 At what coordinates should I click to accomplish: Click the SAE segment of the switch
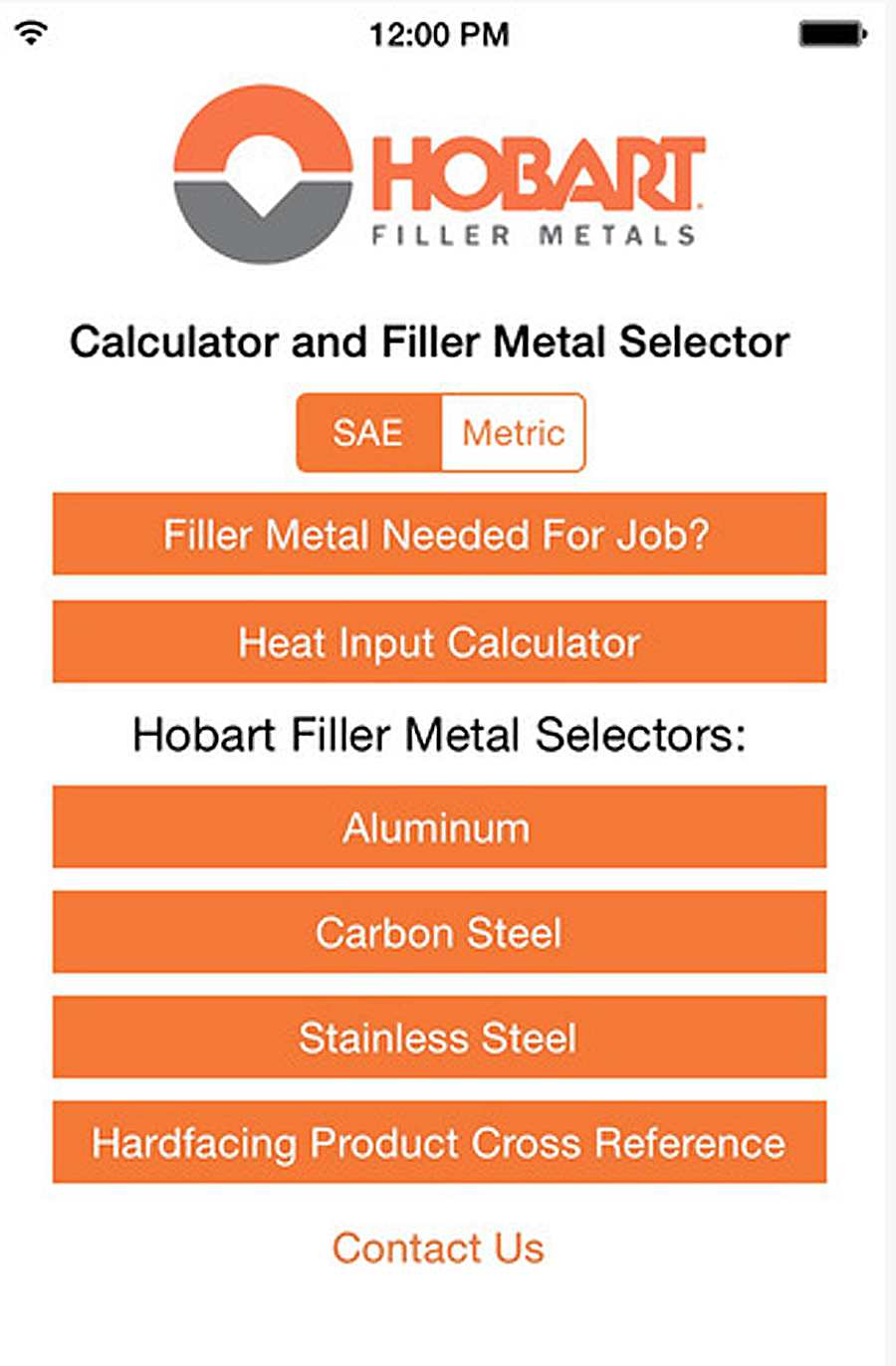click(x=369, y=431)
